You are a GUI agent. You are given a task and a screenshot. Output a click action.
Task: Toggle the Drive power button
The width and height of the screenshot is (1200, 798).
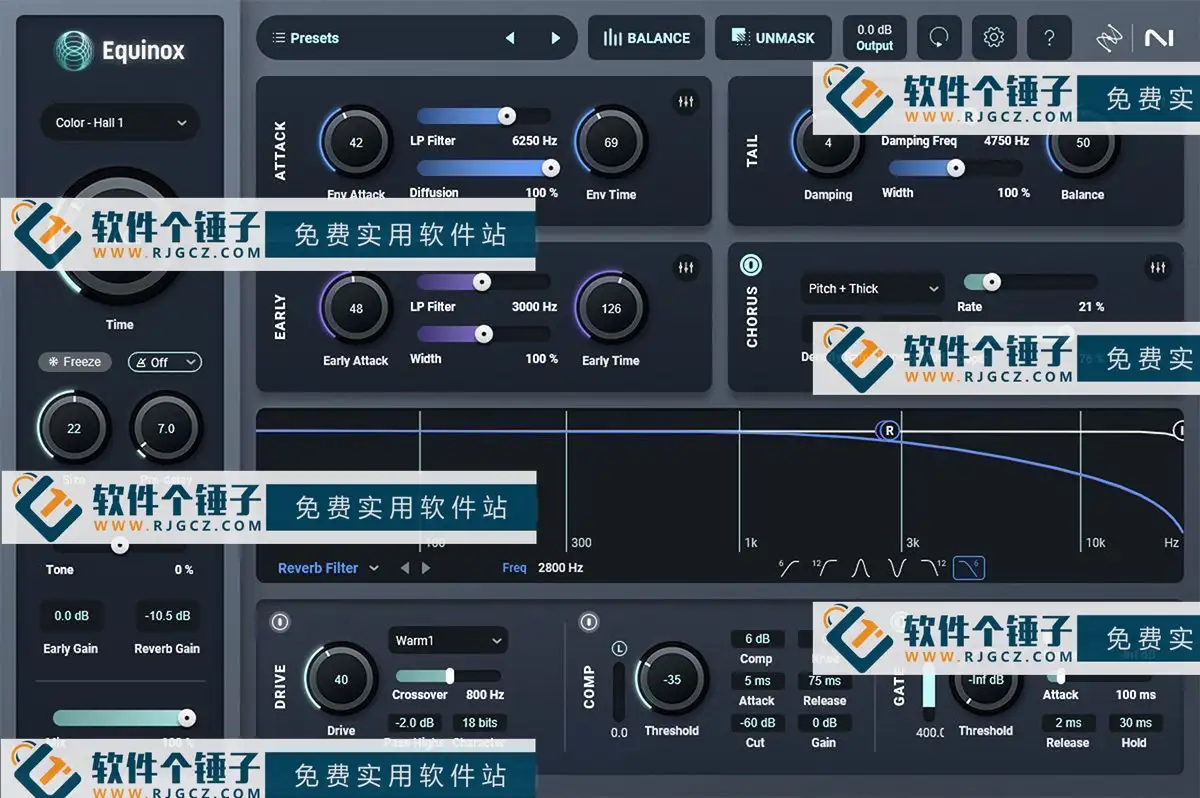pyautogui.click(x=280, y=622)
